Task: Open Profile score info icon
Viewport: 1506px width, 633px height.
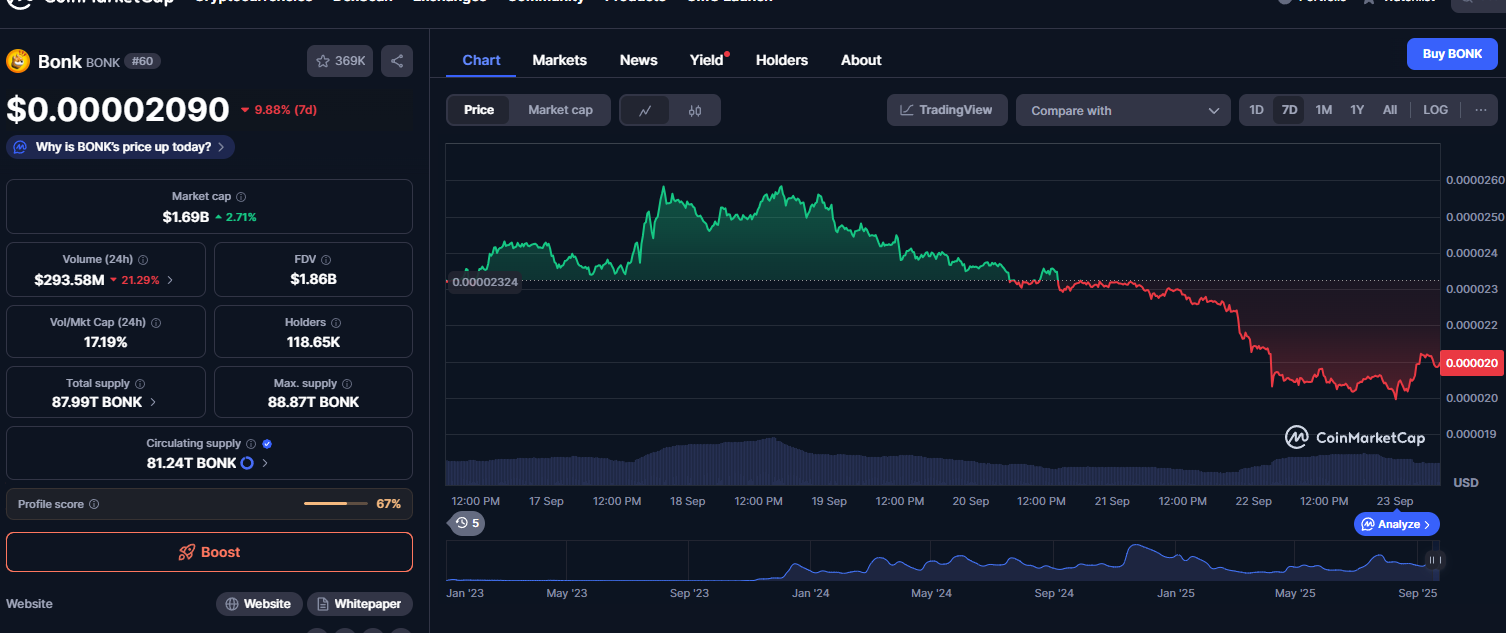Action: pyautogui.click(x=94, y=504)
